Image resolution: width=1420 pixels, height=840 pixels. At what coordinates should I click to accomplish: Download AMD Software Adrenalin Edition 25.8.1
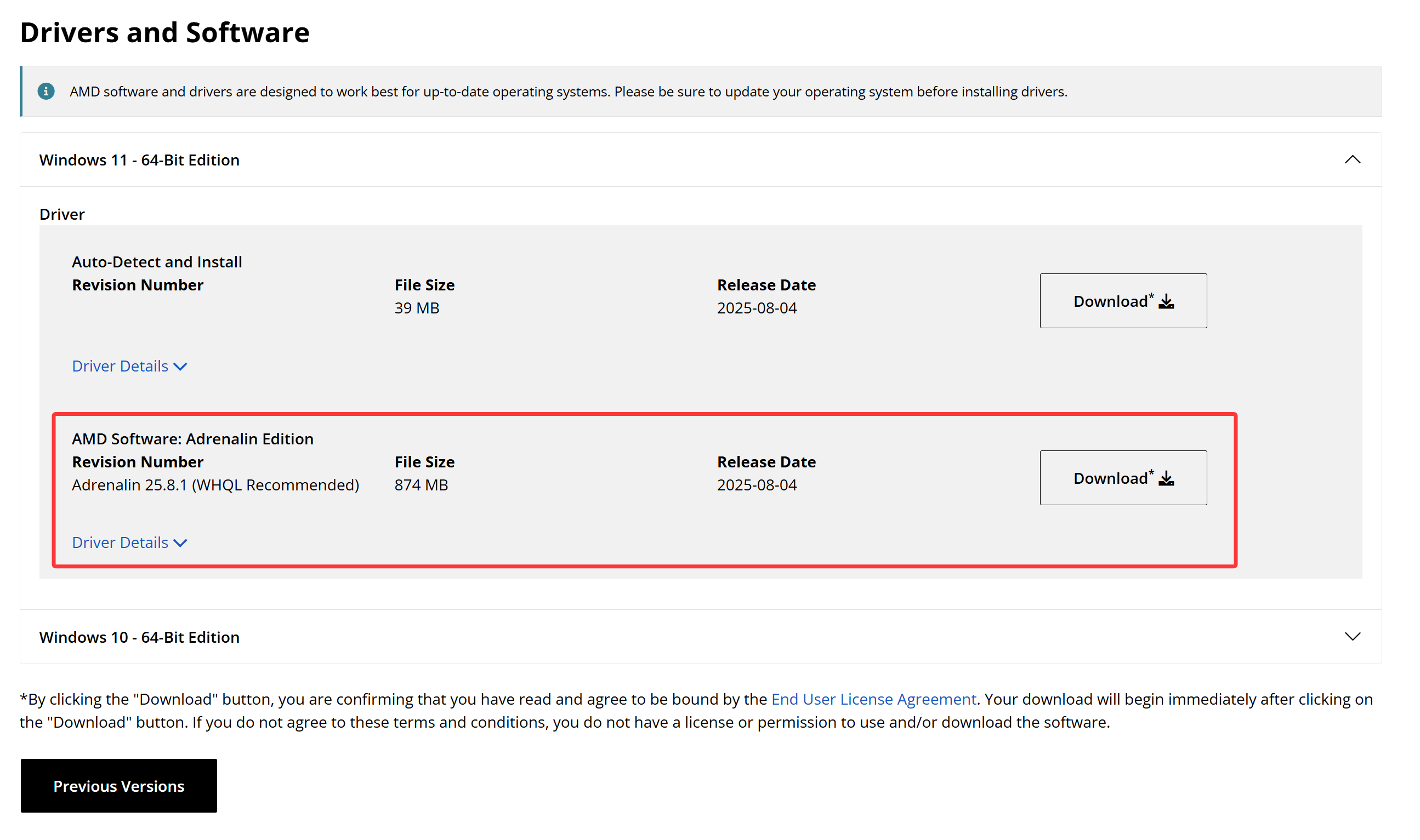tap(1123, 478)
